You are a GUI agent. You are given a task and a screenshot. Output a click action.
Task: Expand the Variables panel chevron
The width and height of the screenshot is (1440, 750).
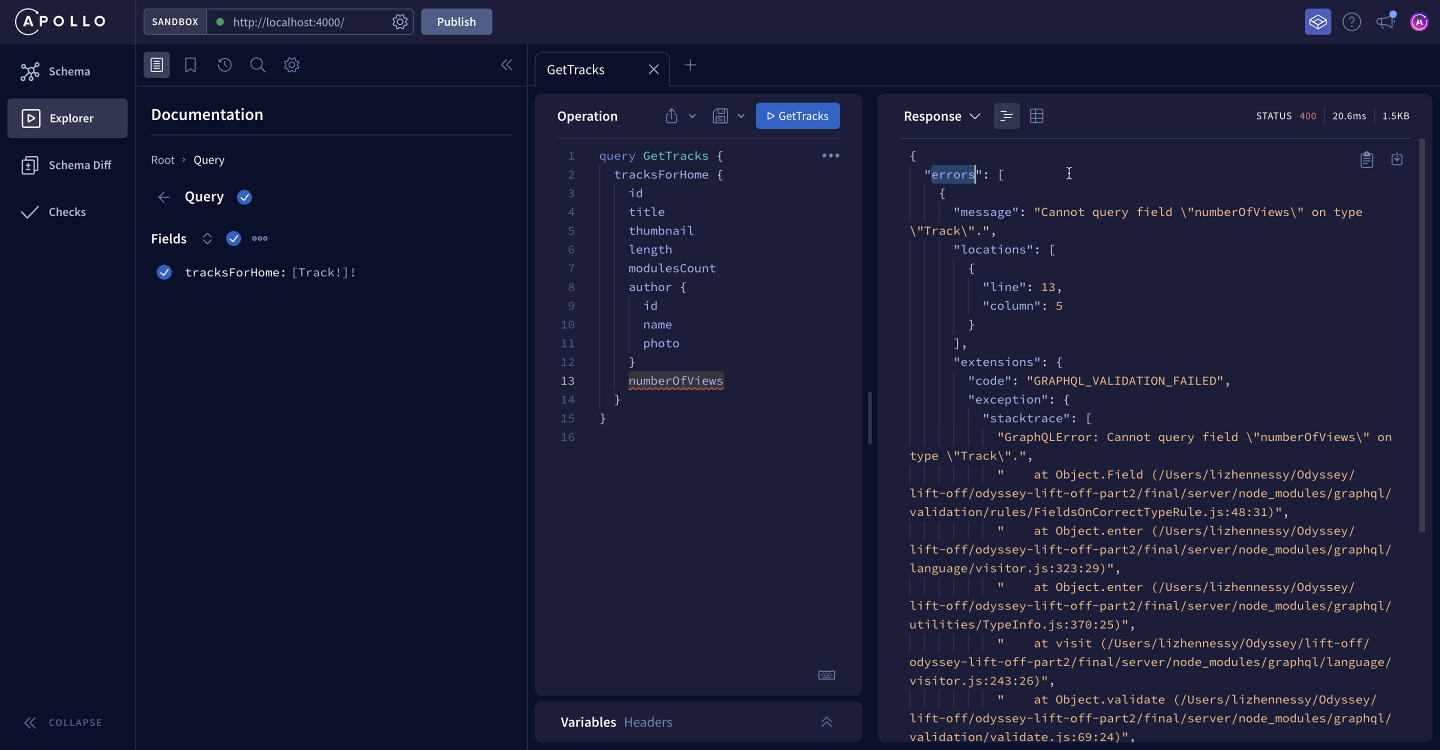point(827,722)
